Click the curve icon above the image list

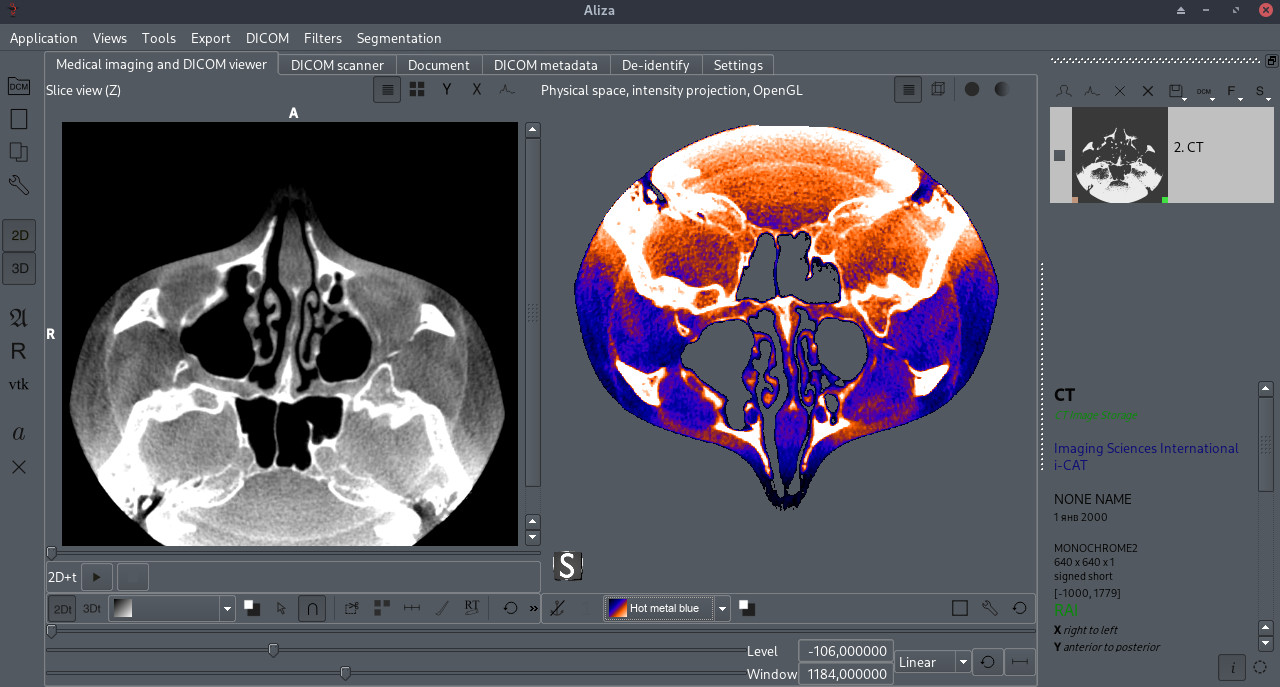point(1092,91)
